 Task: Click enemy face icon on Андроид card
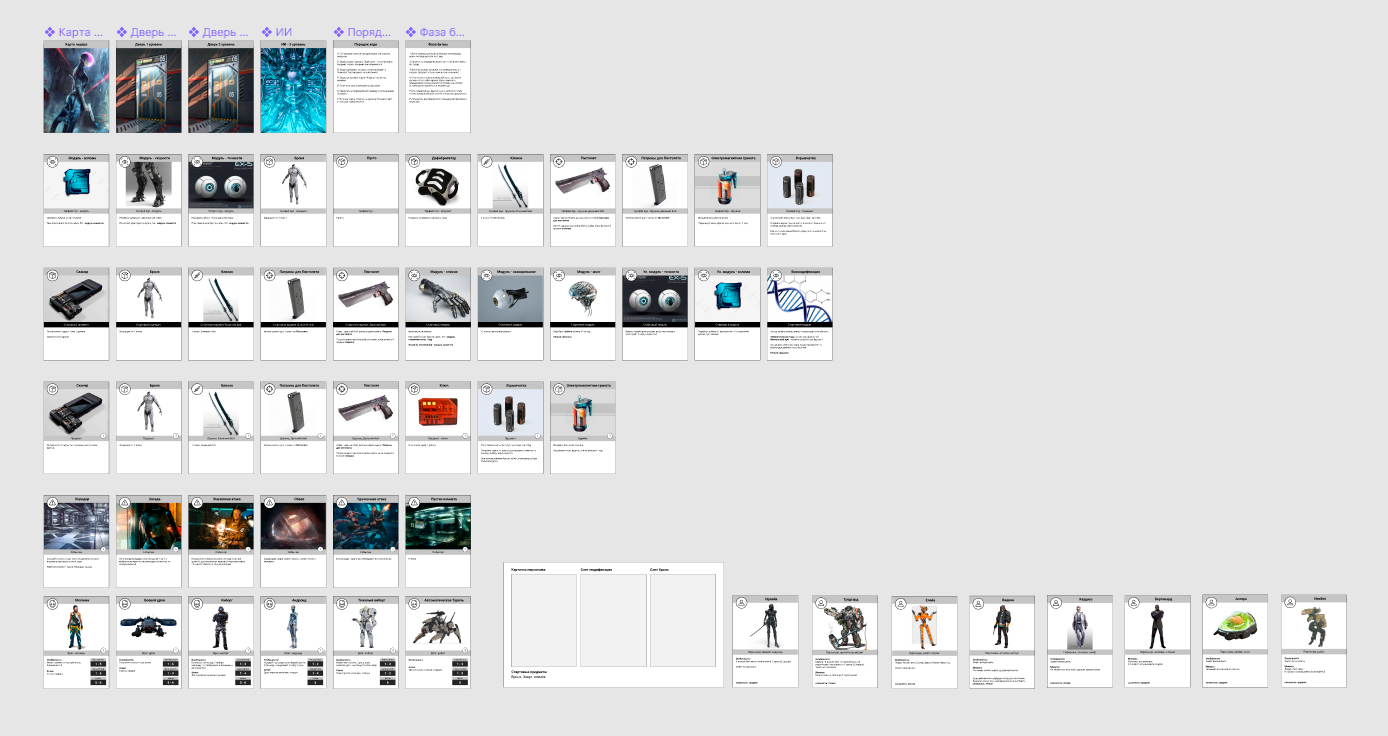269,602
